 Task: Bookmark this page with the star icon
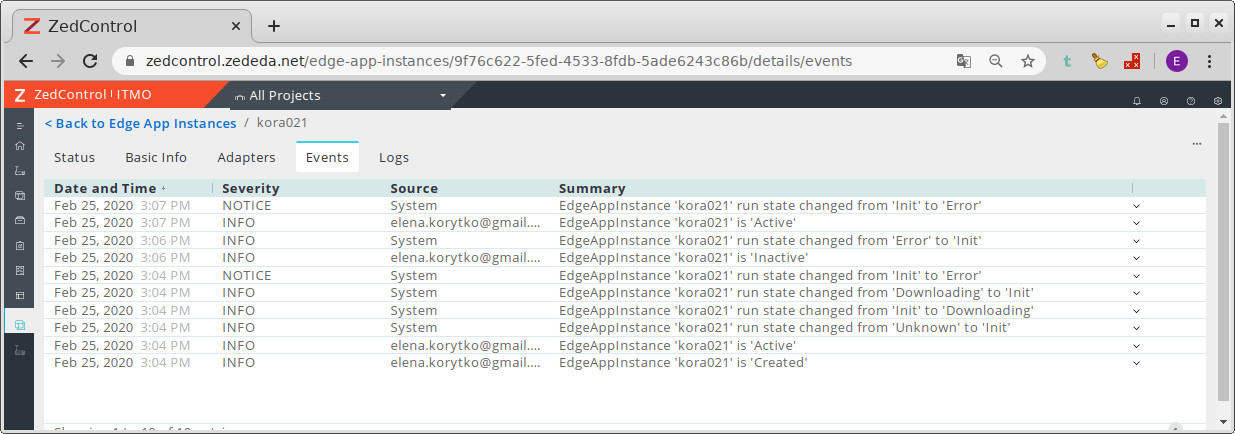pos(1027,61)
